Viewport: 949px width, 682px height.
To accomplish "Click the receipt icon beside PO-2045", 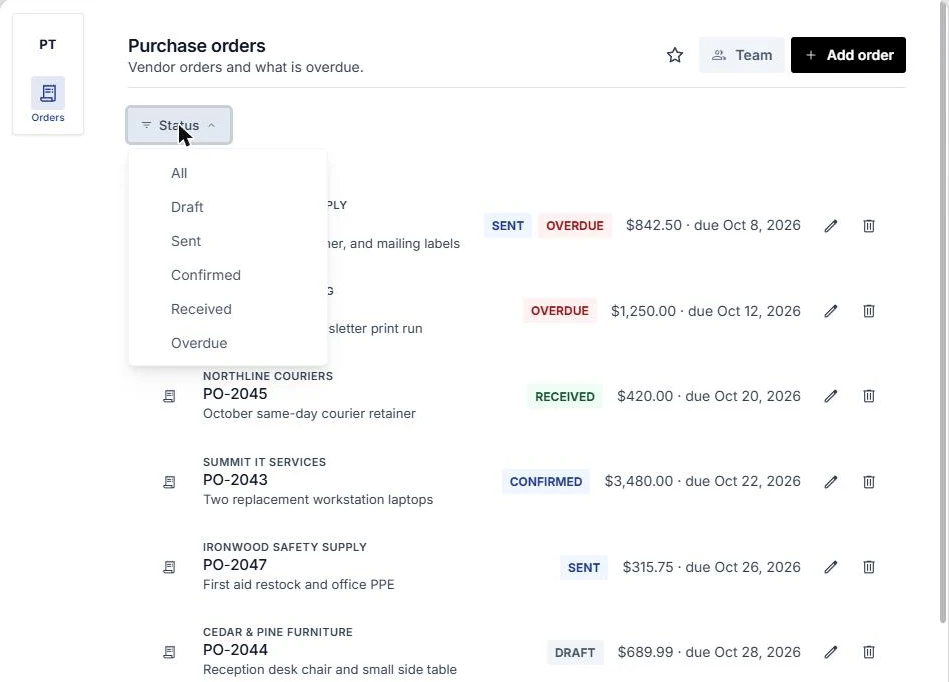I will tap(169, 396).
